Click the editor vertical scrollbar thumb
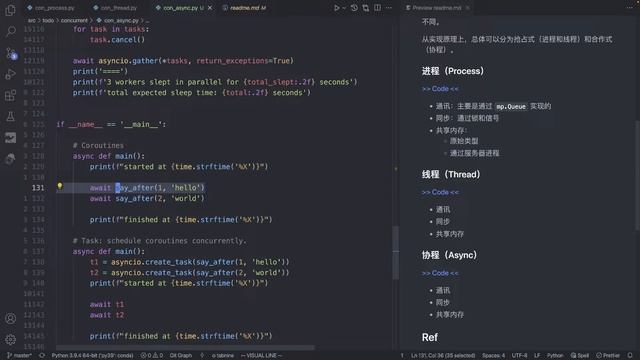The height and width of the screenshot is (360, 640). 396,252
